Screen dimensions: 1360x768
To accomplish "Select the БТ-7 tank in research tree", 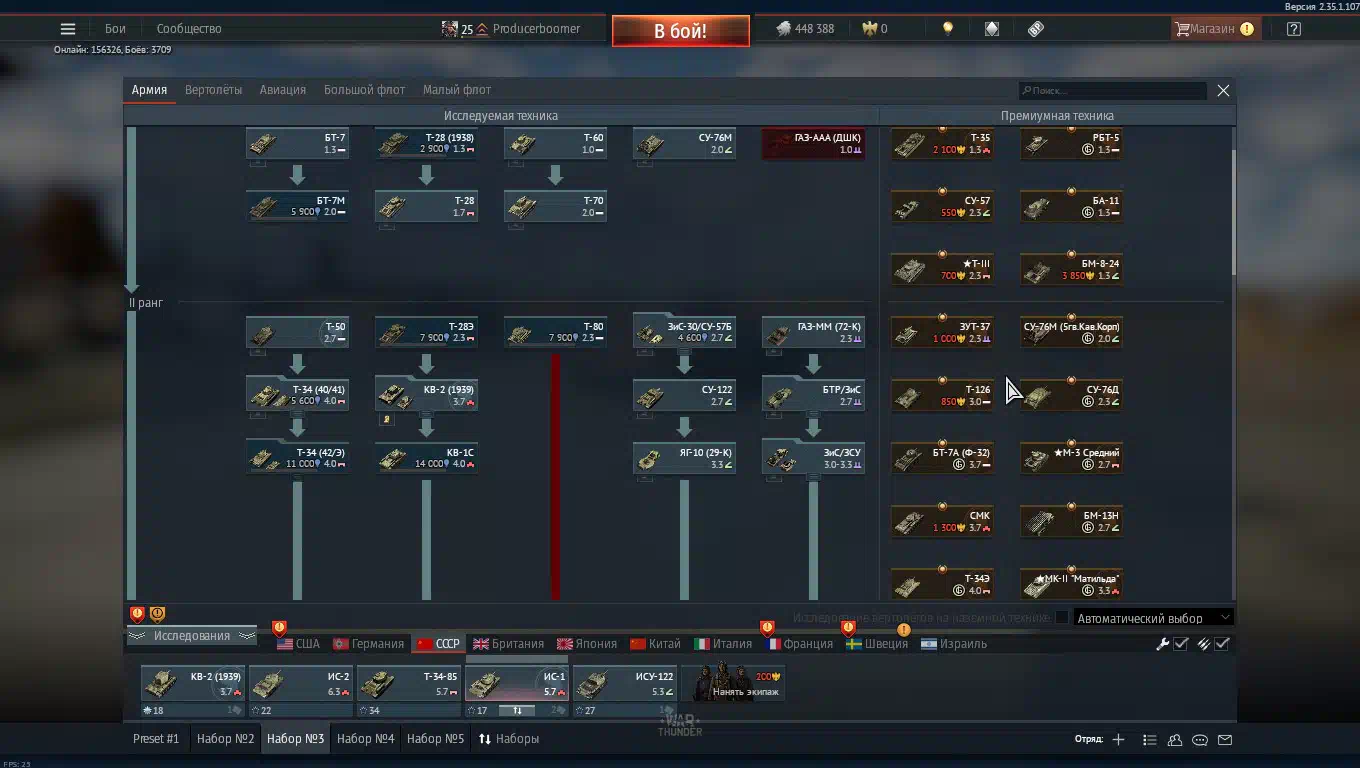I will (x=297, y=143).
